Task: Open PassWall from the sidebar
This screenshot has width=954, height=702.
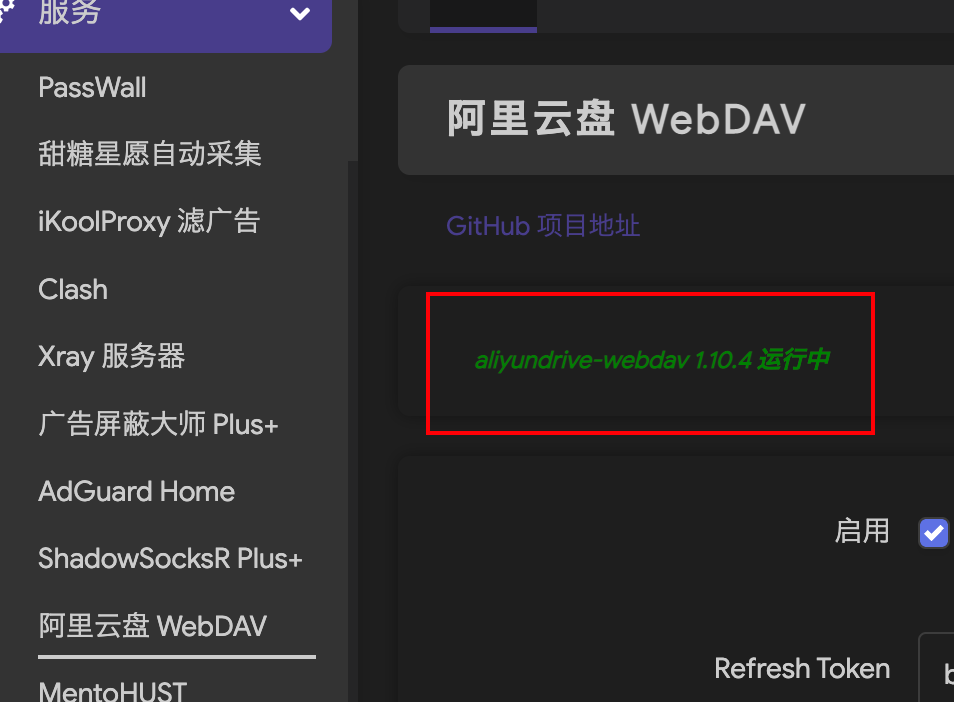Action: coord(92,88)
